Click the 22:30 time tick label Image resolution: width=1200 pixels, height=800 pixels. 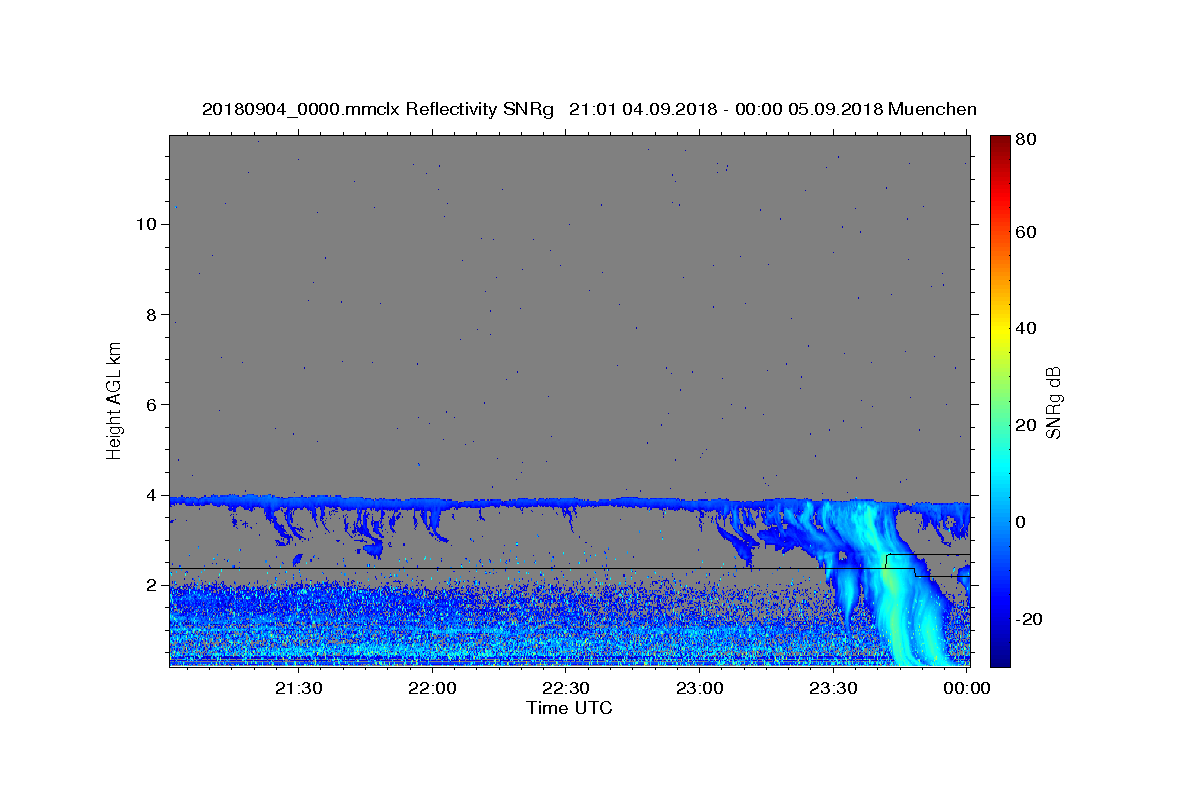[x=565, y=688]
